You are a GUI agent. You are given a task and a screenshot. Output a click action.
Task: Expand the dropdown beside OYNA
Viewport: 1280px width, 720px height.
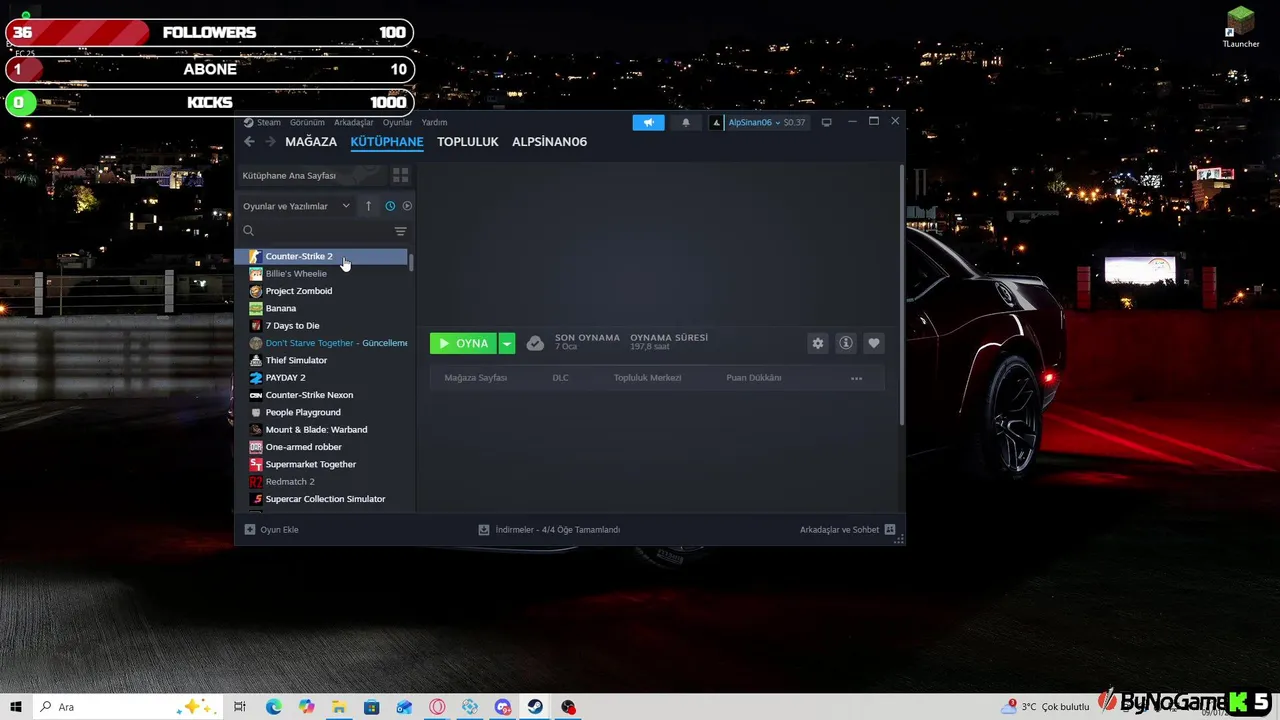click(507, 343)
